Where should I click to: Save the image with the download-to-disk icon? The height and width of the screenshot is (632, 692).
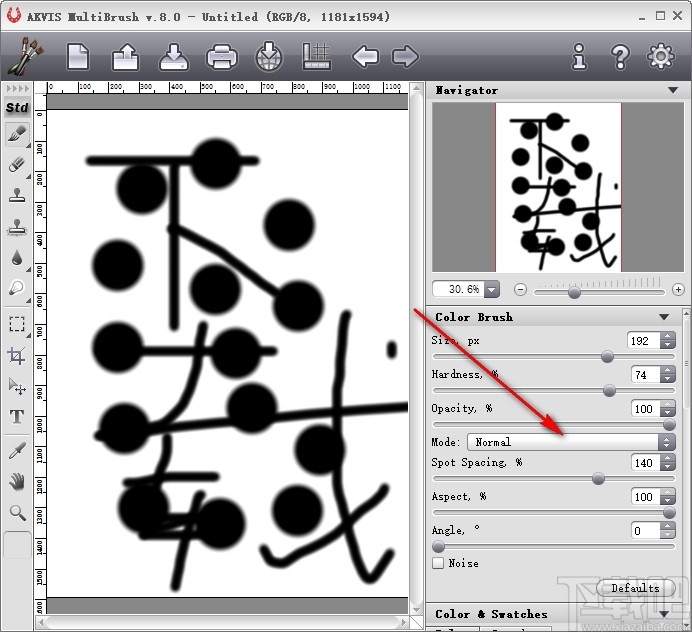174,56
